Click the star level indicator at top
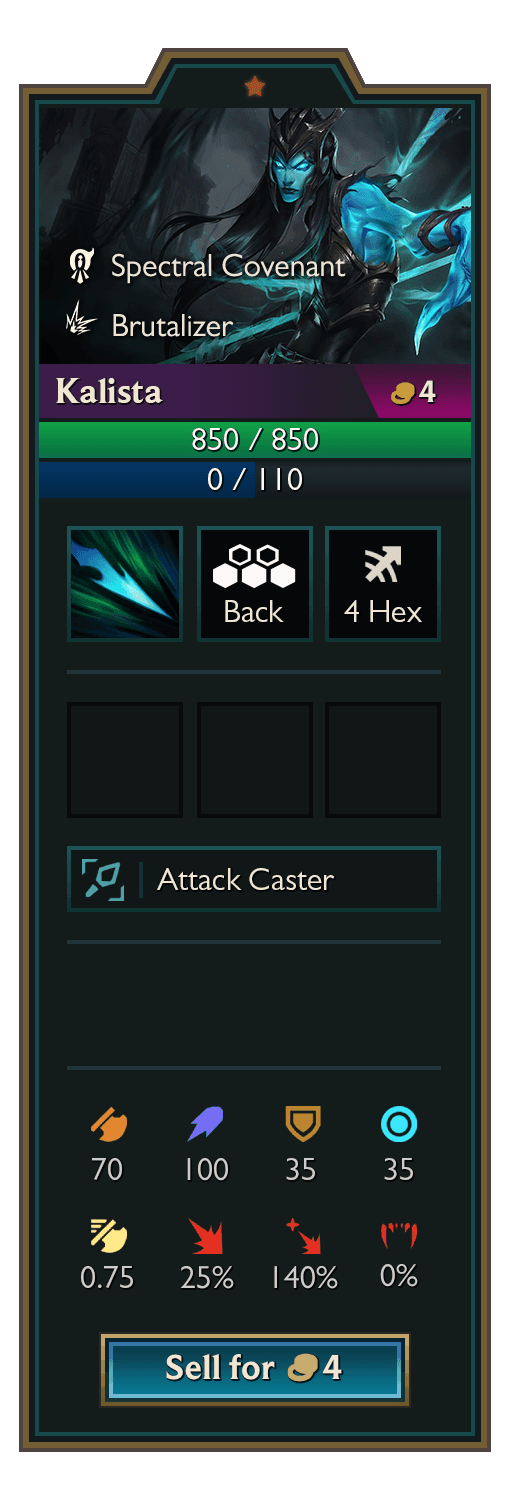The image size is (510, 1500). coord(255,87)
